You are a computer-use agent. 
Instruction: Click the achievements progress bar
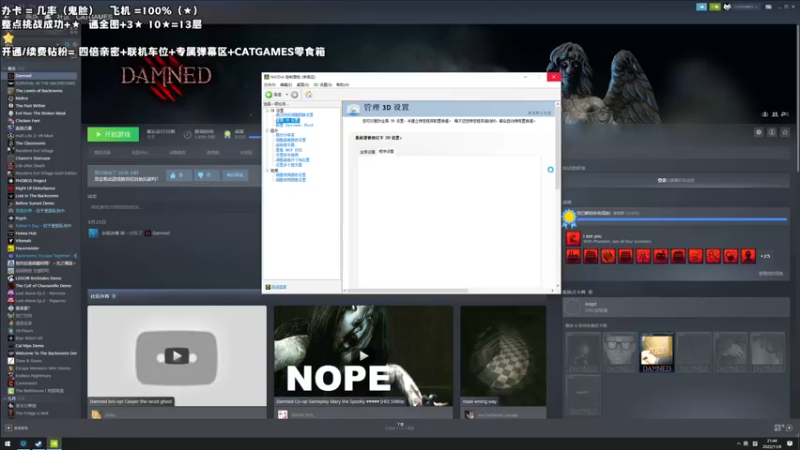(x=682, y=219)
